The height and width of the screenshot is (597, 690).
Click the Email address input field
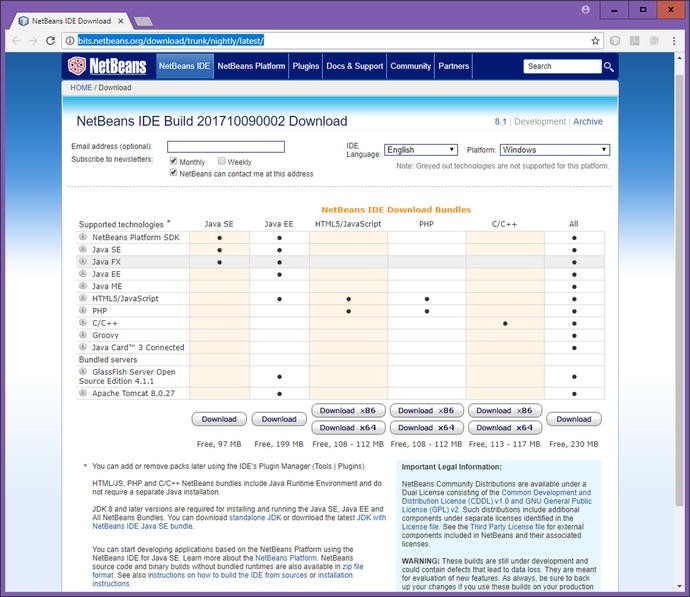coord(226,147)
